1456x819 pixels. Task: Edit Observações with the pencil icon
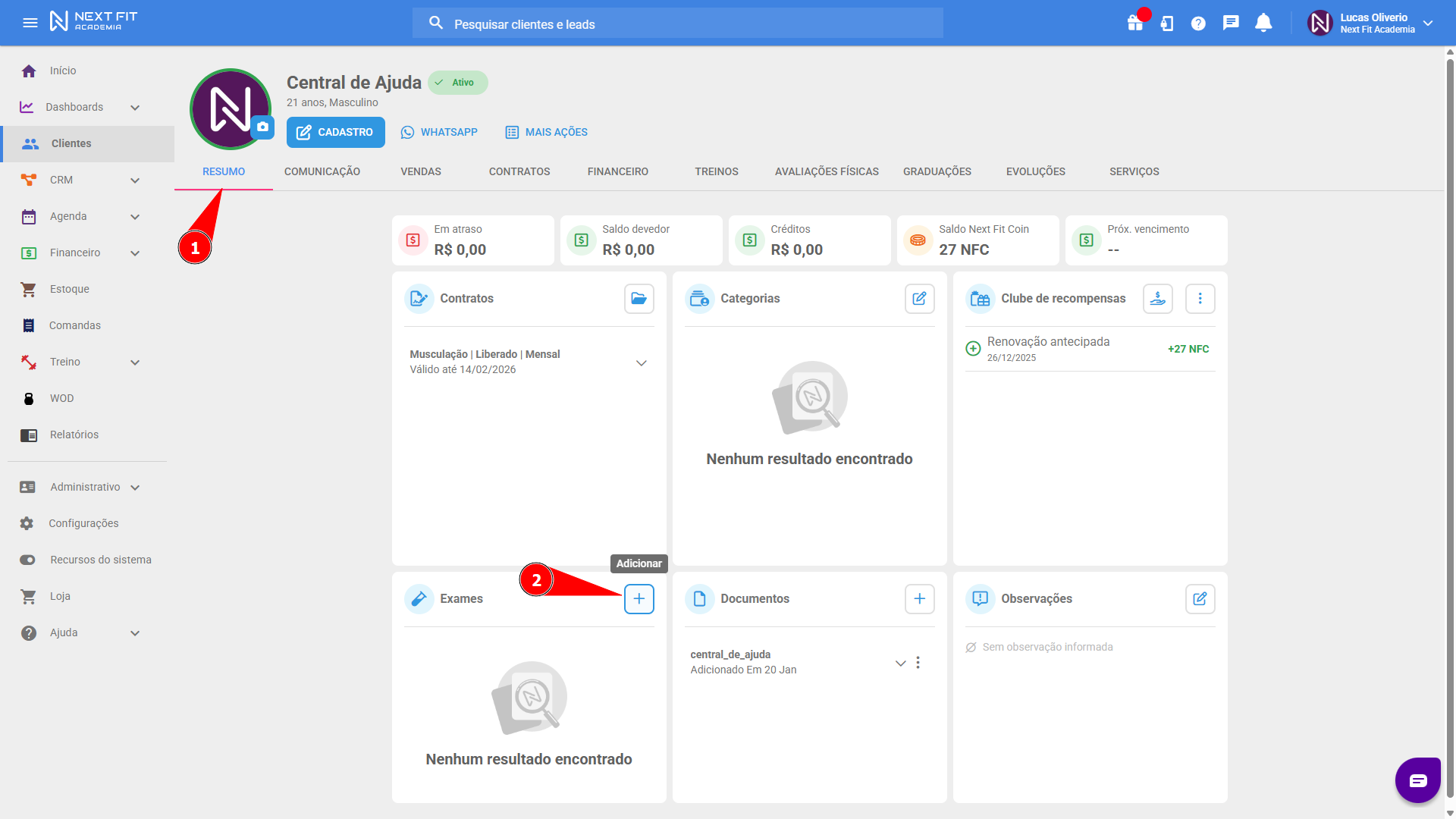pos(1200,599)
